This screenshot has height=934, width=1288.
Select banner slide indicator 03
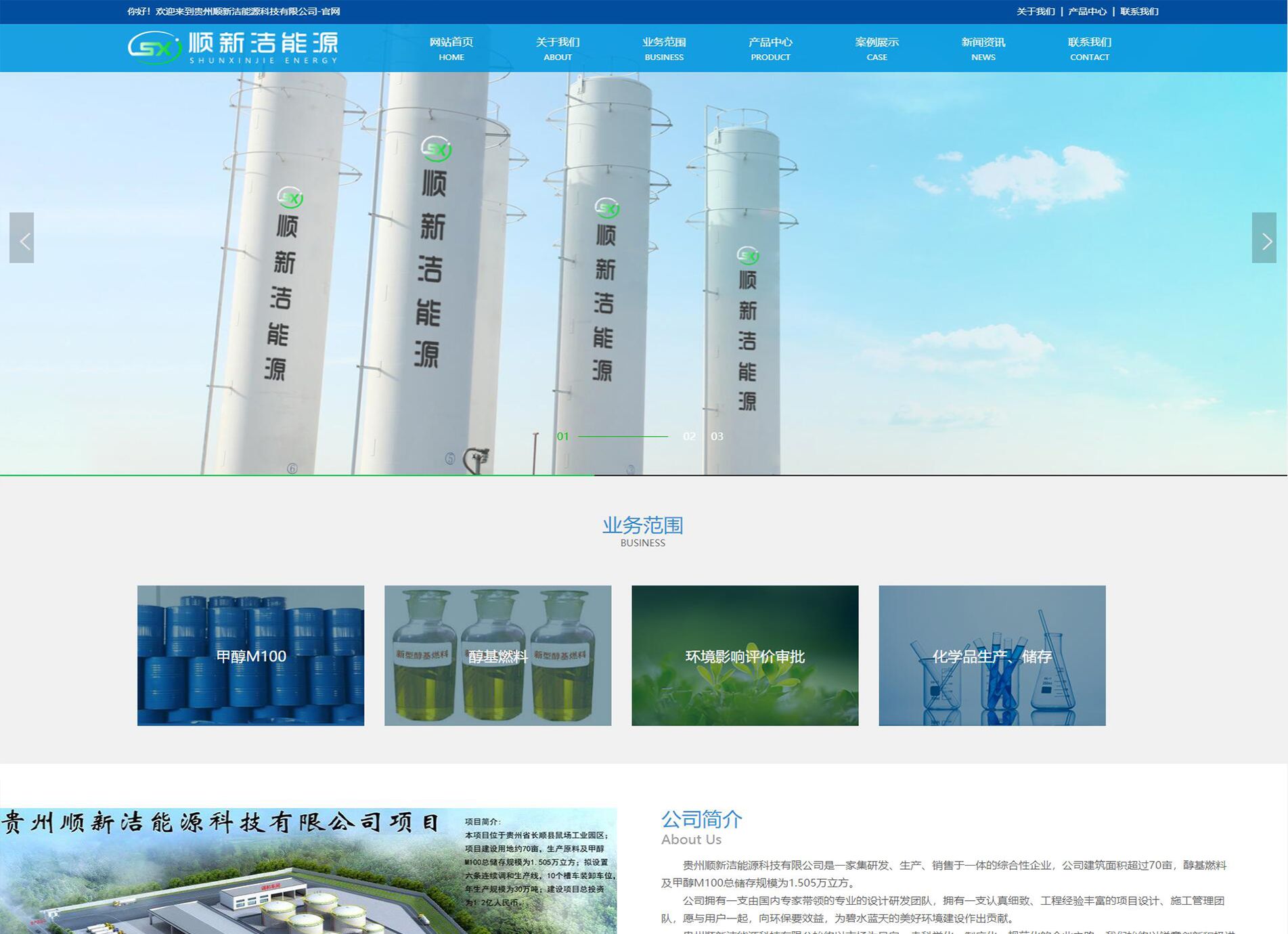717,437
